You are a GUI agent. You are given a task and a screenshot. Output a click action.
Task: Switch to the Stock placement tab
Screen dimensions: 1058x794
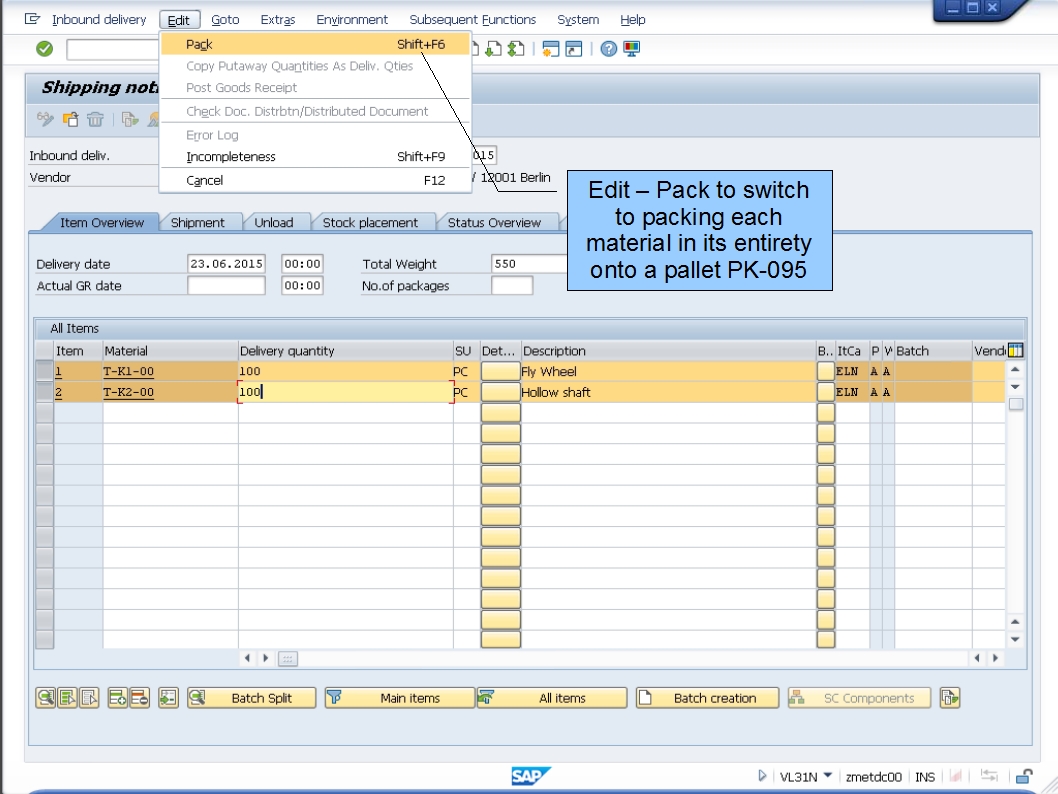[373, 222]
